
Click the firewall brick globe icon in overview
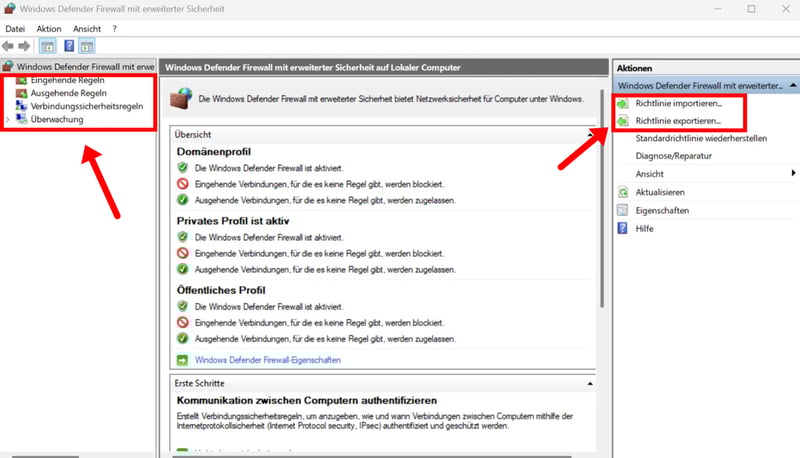(x=181, y=98)
